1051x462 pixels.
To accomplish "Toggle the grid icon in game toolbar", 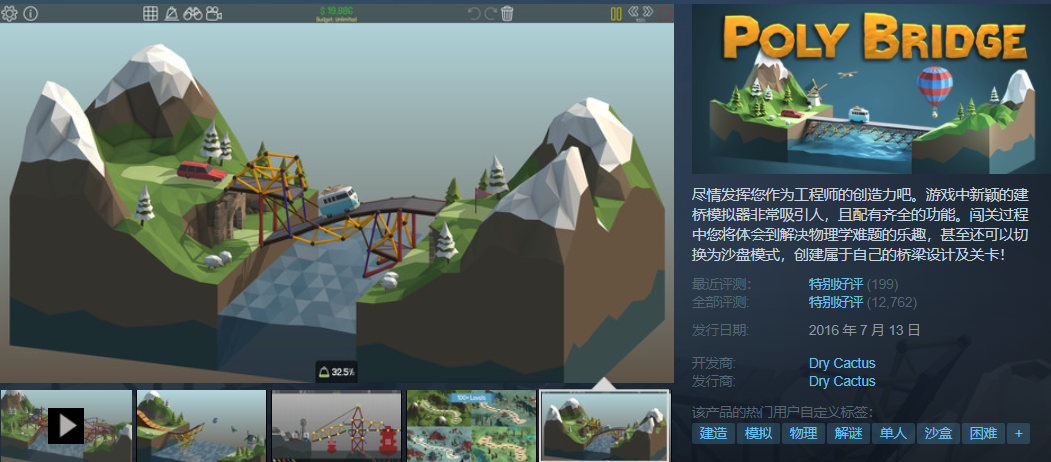I will [x=151, y=13].
